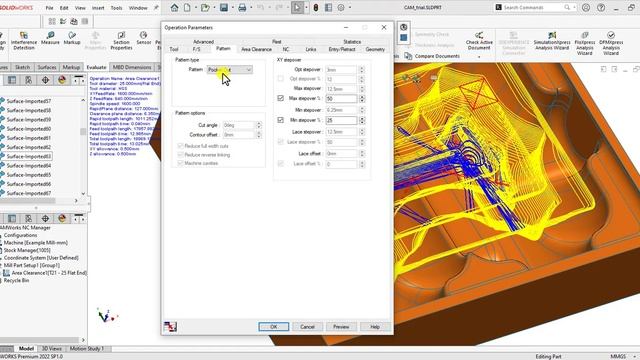Open the 3D Views tab
Image resolution: width=640 pixels, height=360 pixels.
pos(52,349)
